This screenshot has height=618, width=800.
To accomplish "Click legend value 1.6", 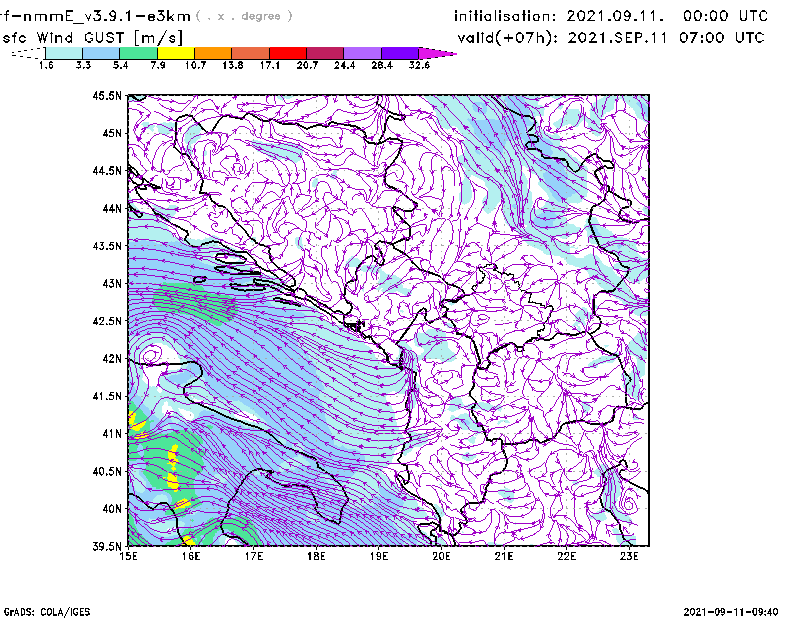I will (x=46, y=65).
